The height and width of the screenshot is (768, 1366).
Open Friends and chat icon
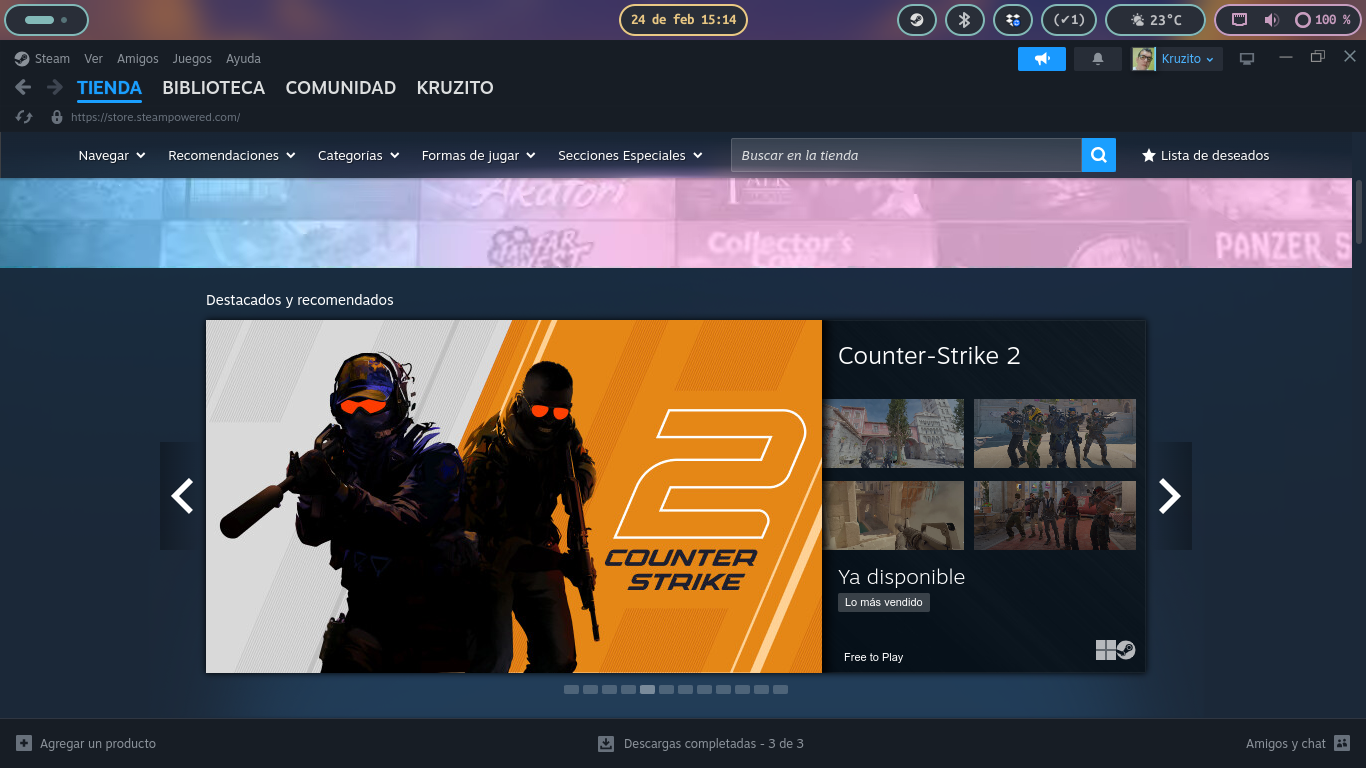coord(1341,743)
